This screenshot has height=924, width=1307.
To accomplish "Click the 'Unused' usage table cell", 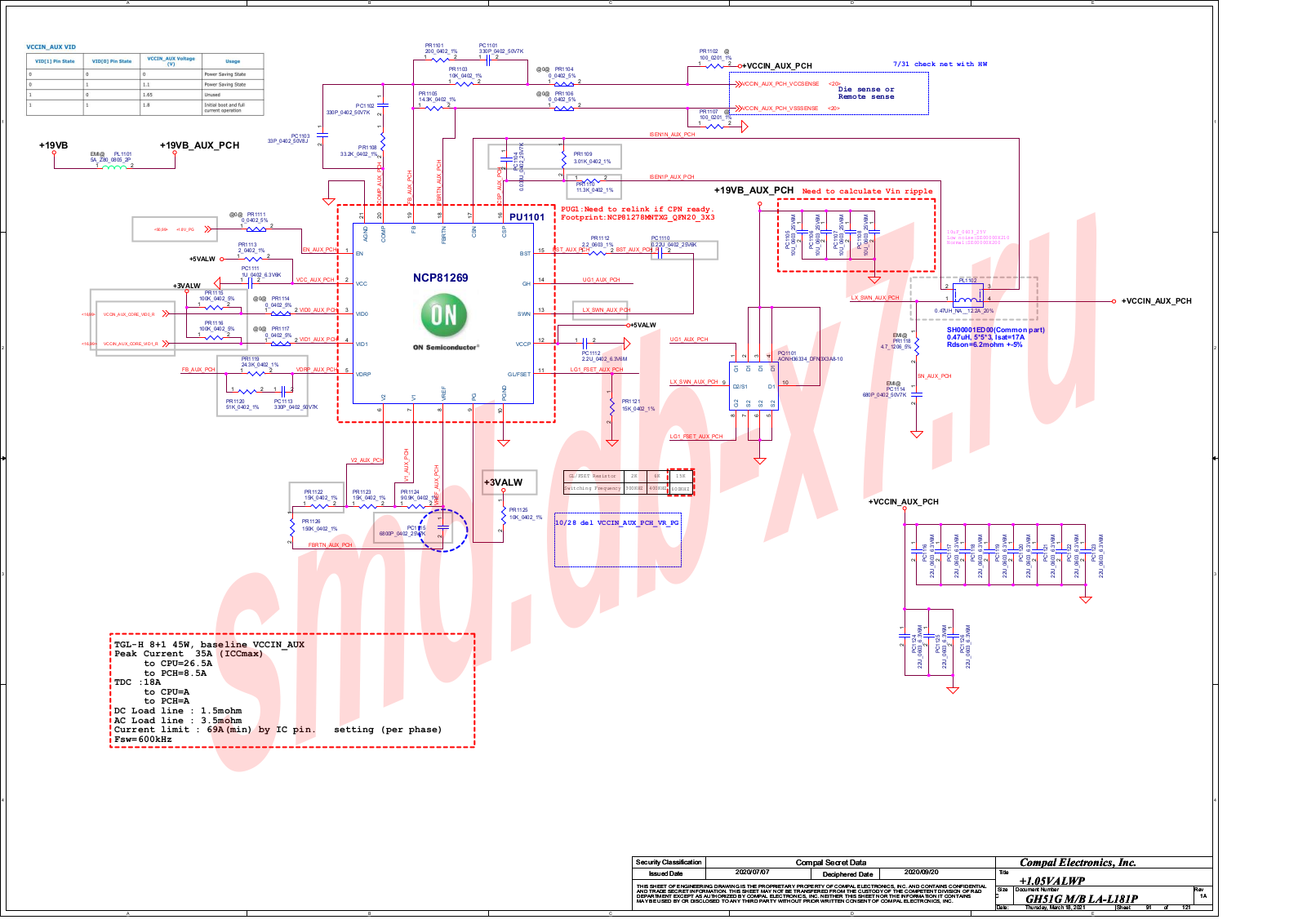I will click(233, 95).
